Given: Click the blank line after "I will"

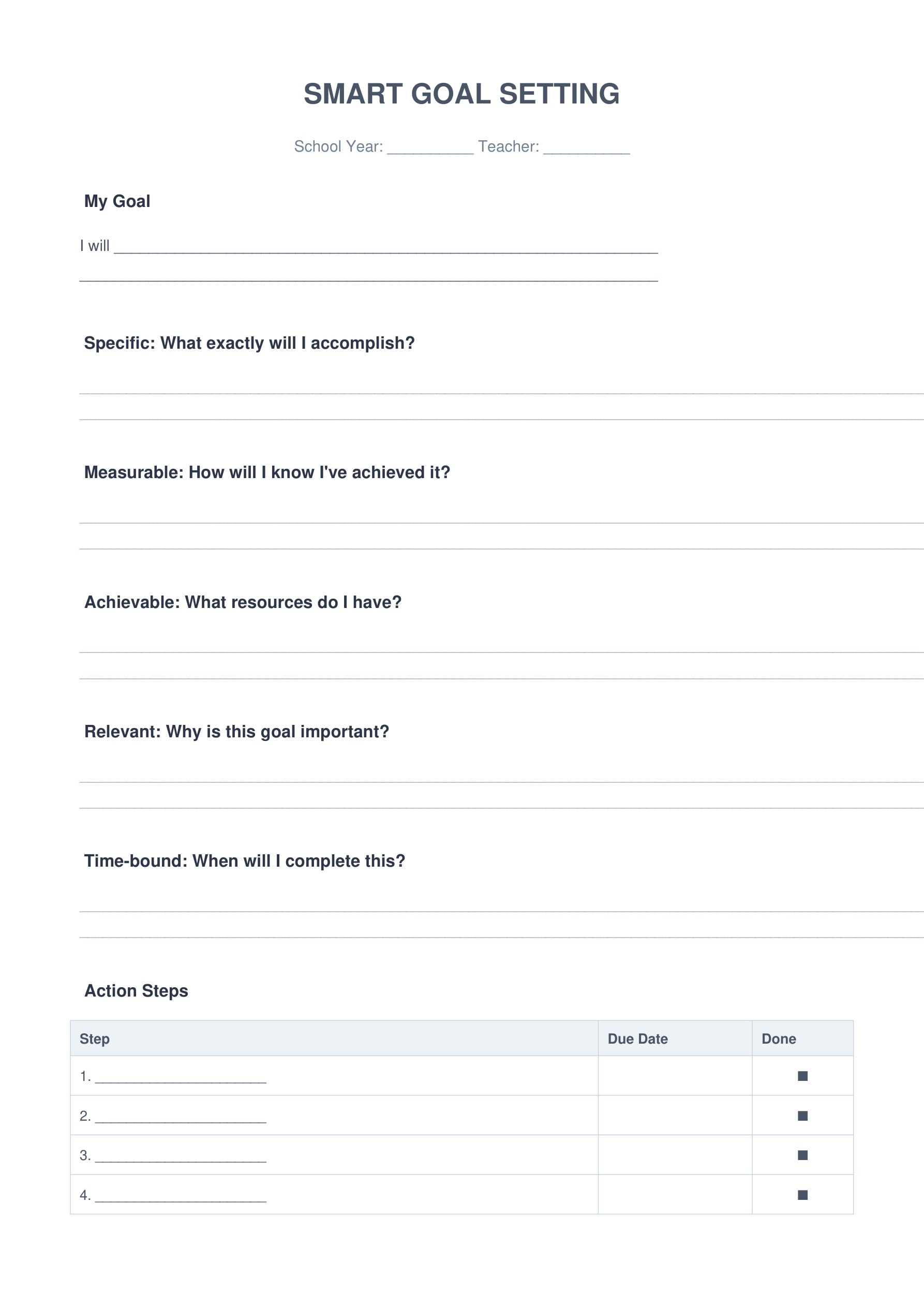Looking at the screenshot, I should [385, 248].
